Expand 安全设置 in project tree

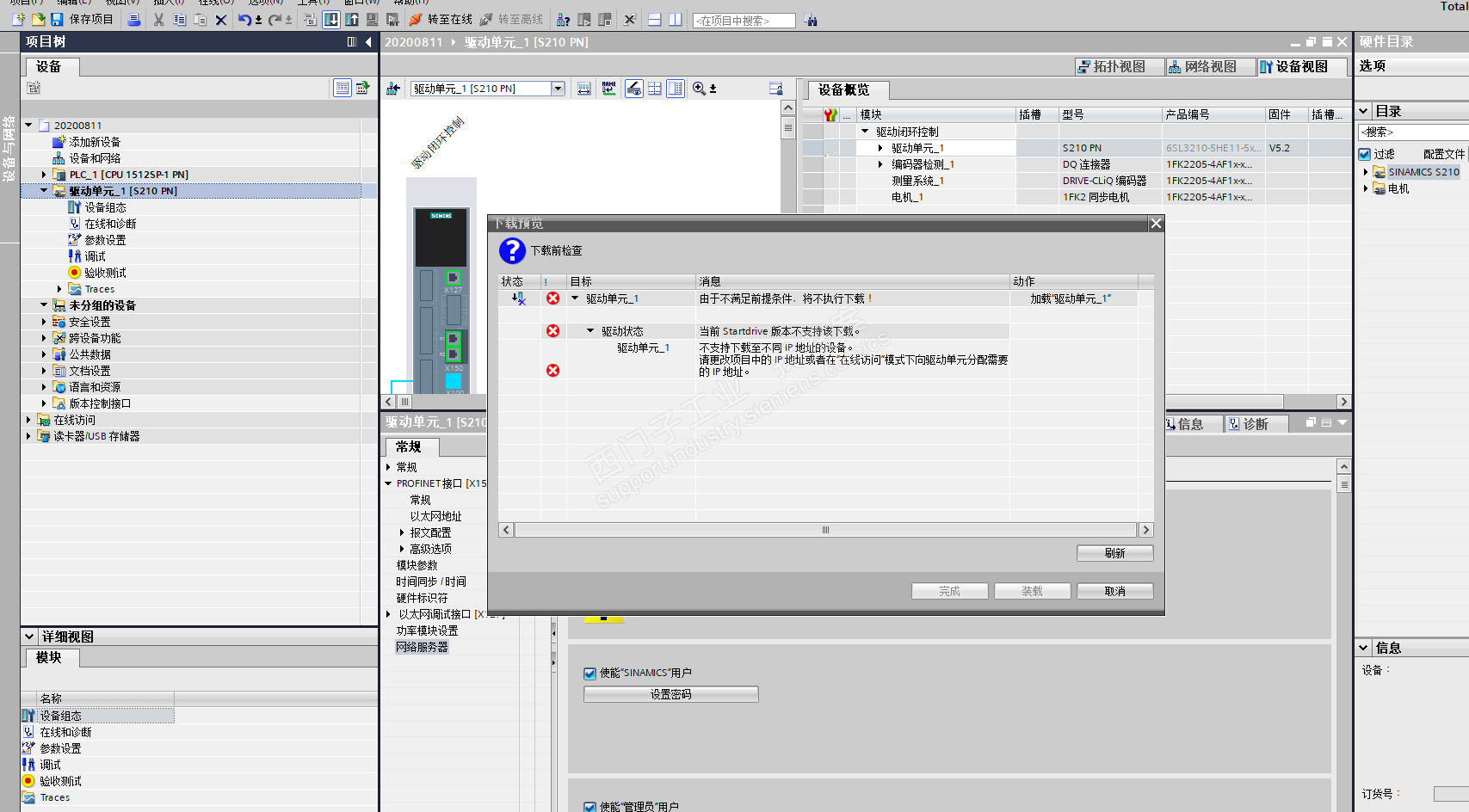44,322
